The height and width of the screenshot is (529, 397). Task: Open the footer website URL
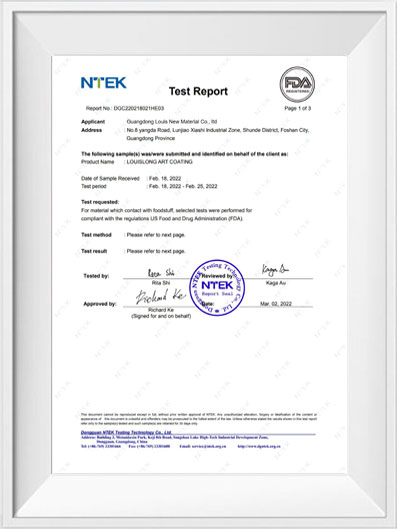click(259, 446)
